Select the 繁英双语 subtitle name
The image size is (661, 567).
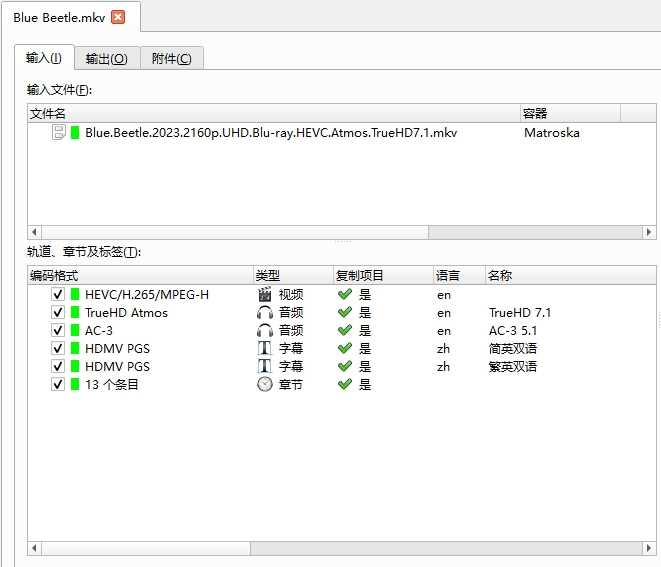[513, 366]
